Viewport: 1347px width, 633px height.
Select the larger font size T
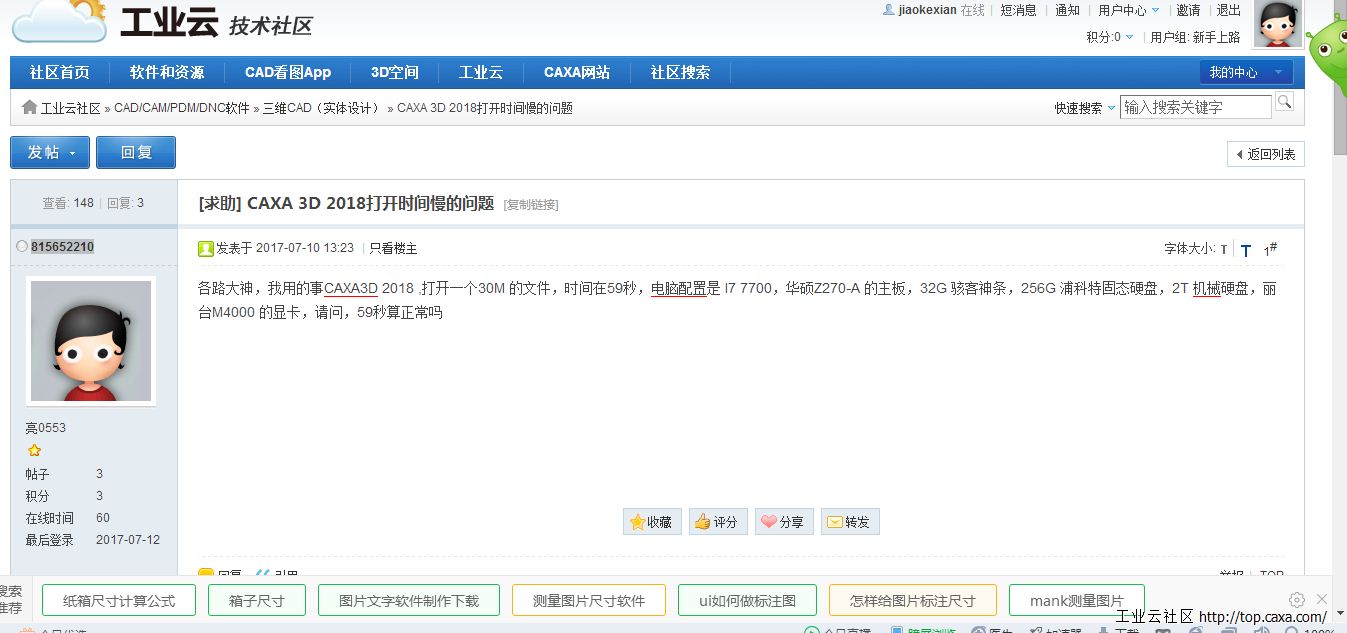[x=1246, y=250]
